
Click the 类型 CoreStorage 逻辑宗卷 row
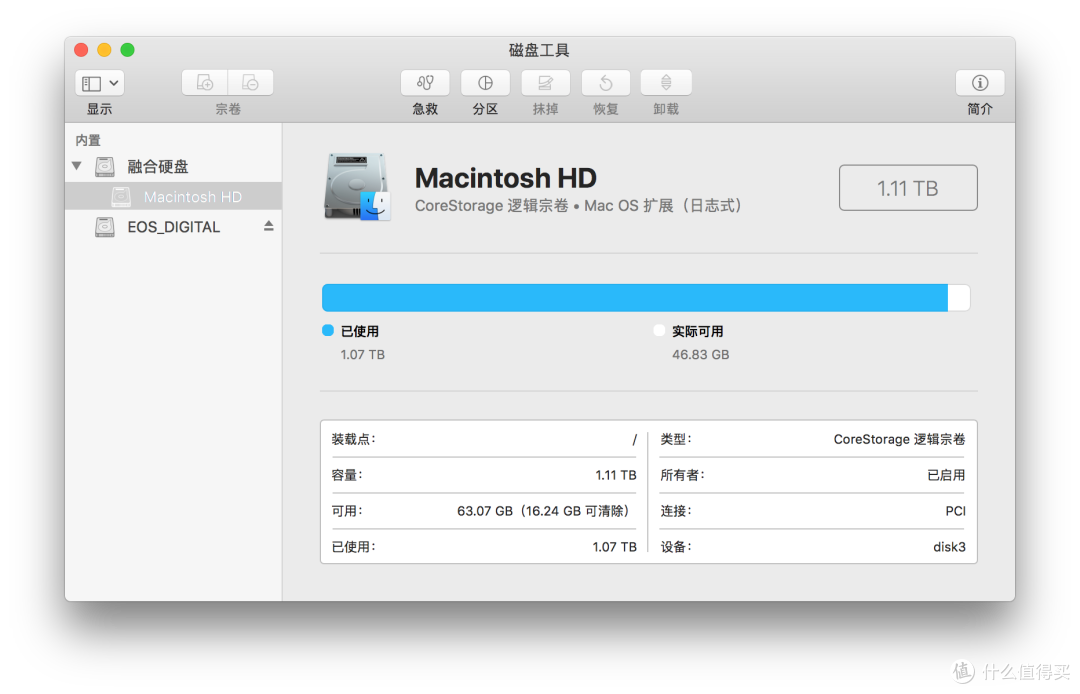click(x=813, y=439)
